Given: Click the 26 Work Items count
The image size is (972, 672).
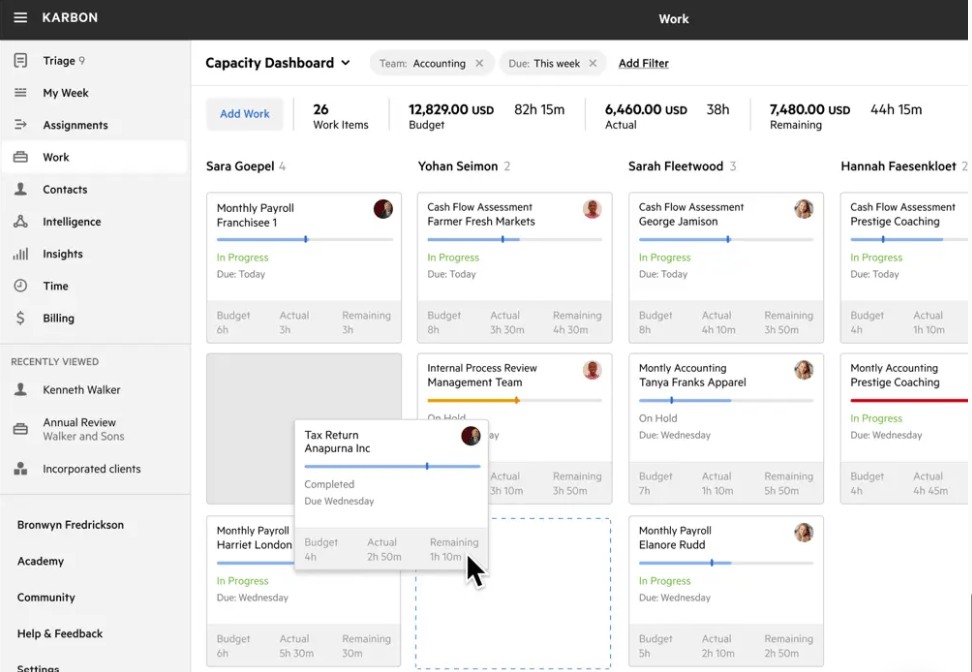Looking at the screenshot, I should (x=340, y=117).
